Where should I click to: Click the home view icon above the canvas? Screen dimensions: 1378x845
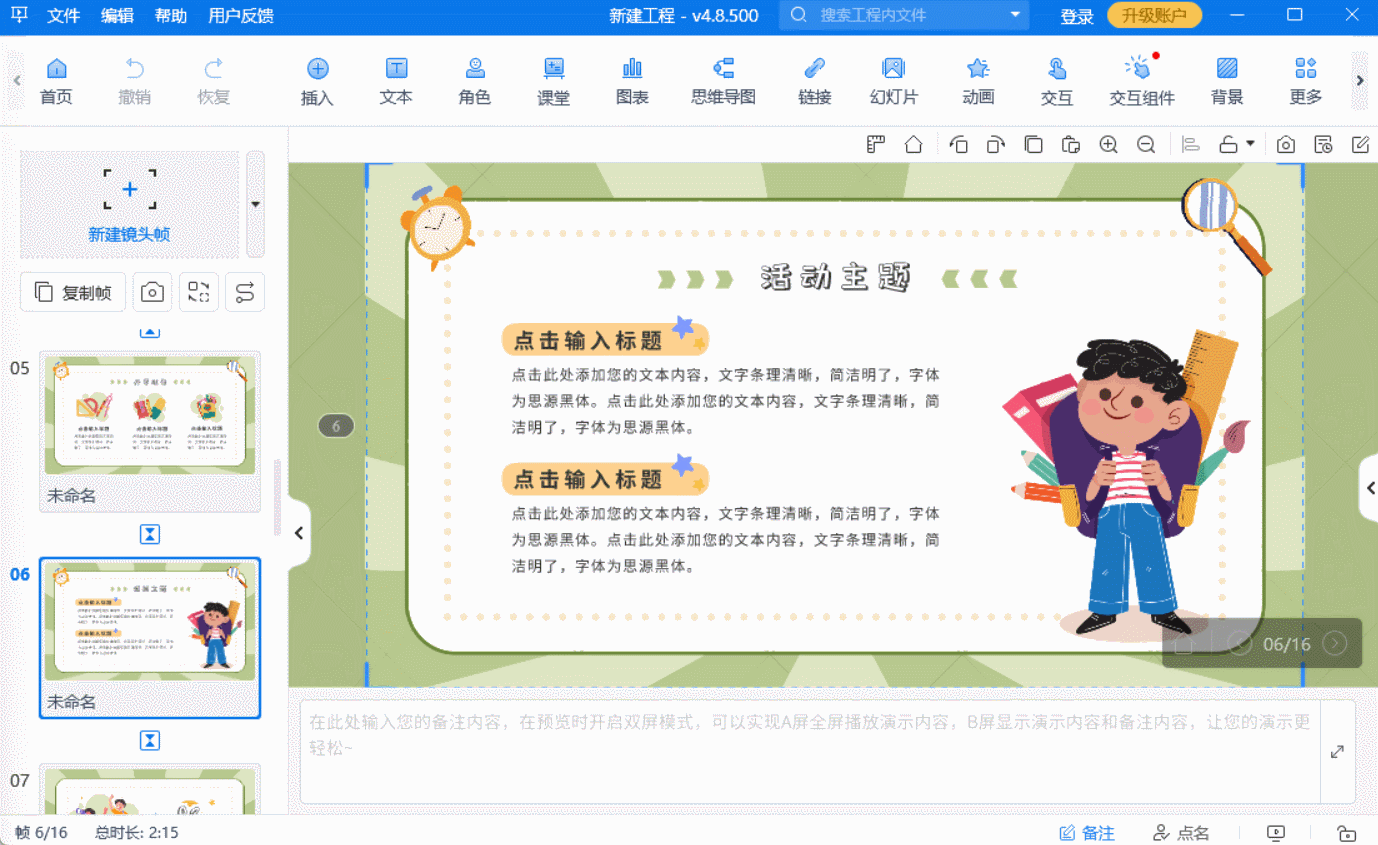click(913, 144)
